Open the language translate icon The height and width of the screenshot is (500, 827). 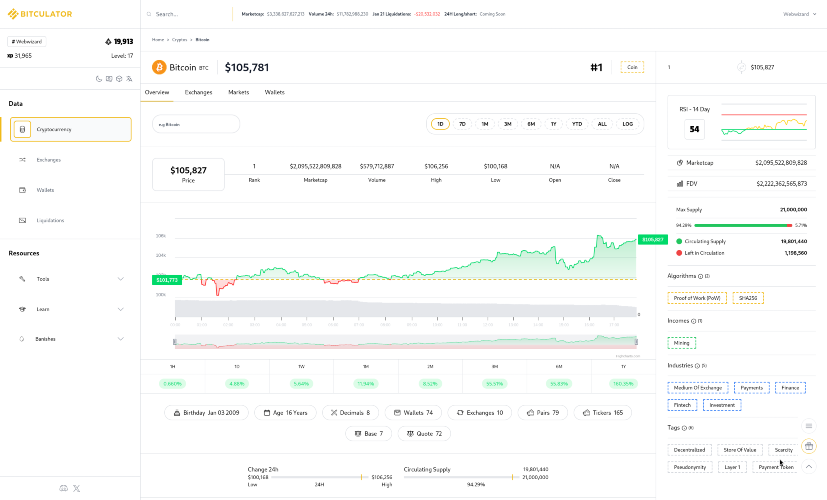point(129,79)
